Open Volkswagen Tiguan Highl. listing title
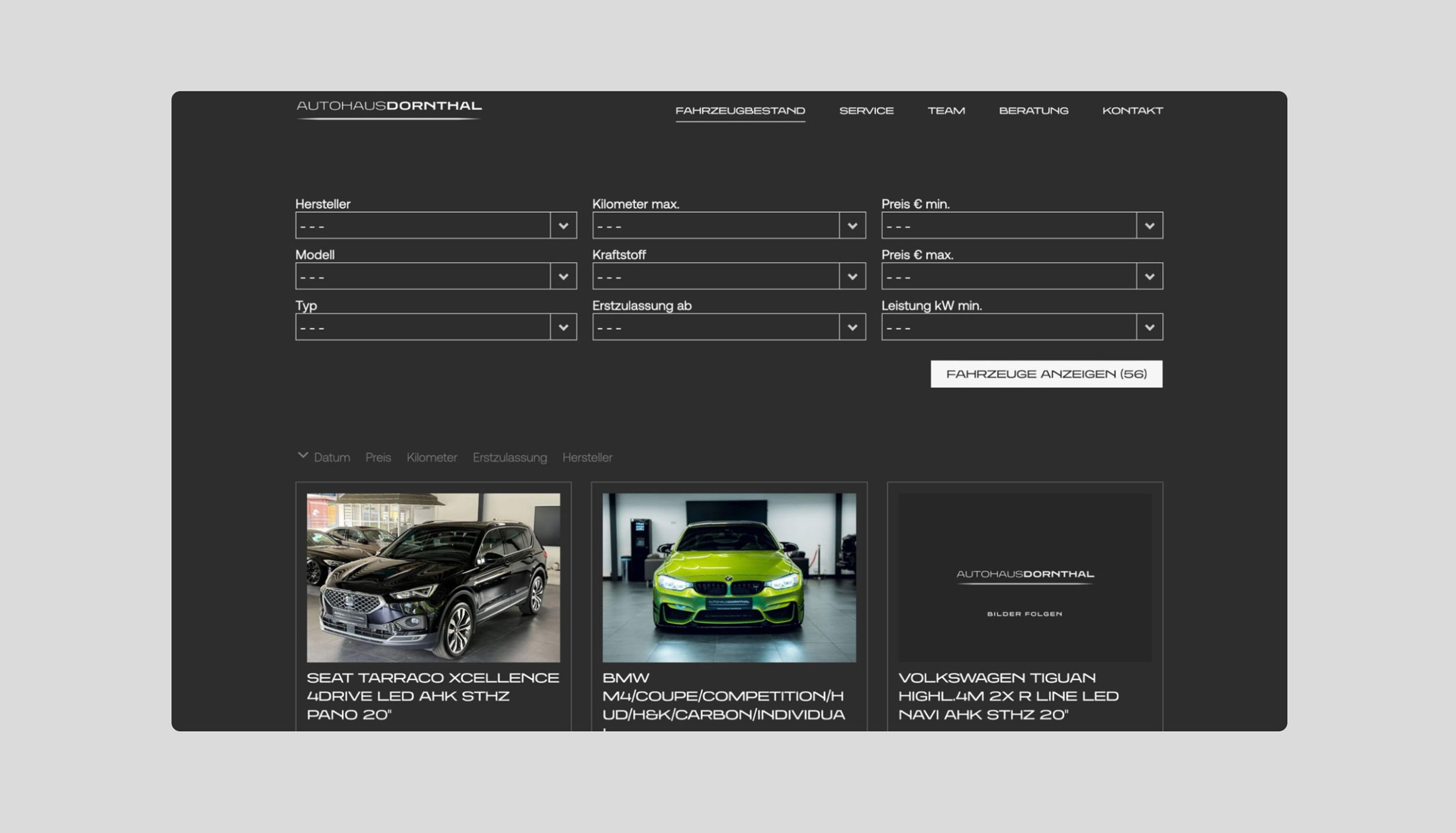Image resolution: width=1456 pixels, height=833 pixels. (x=1009, y=697)
